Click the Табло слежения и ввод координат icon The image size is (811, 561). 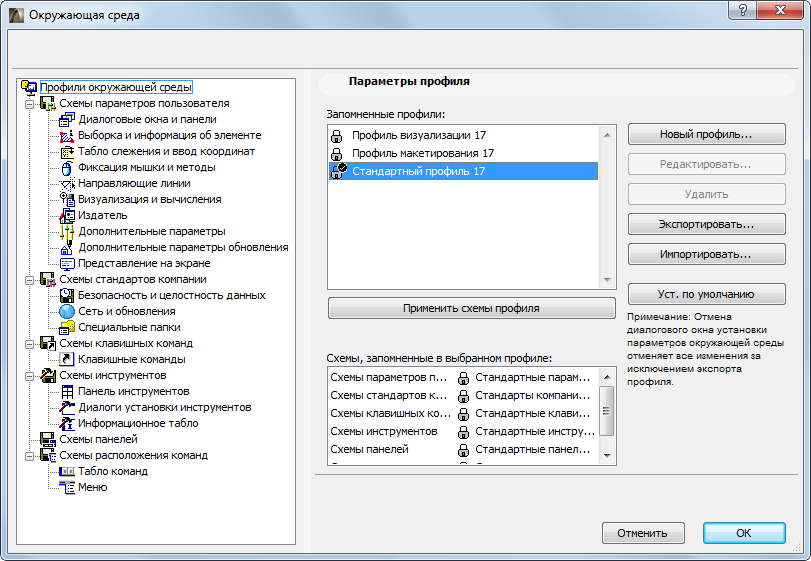tap(67, 151)
